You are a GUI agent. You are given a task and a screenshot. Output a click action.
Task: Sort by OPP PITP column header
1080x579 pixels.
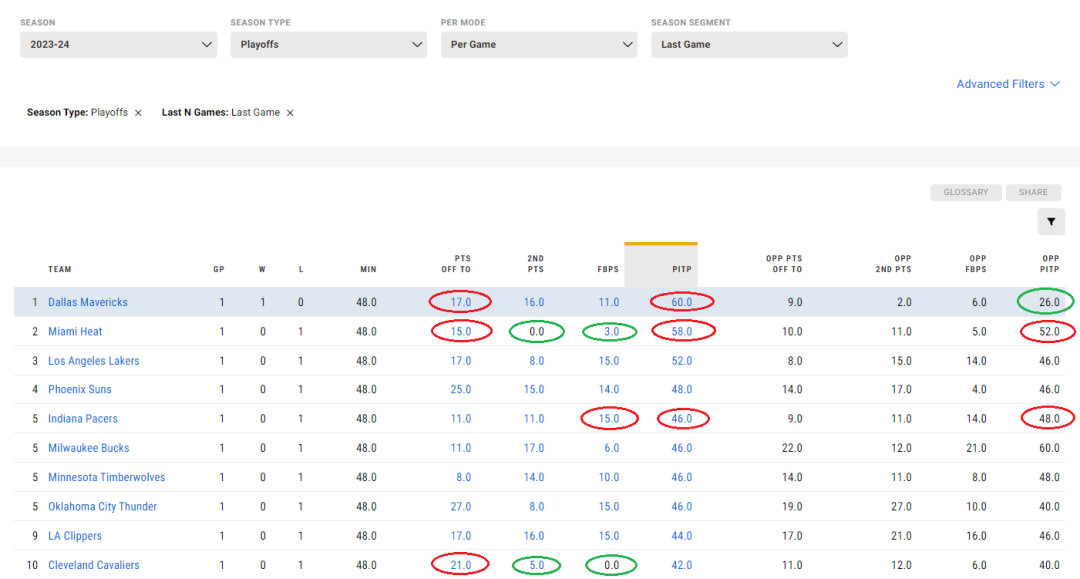[1049, 264]
